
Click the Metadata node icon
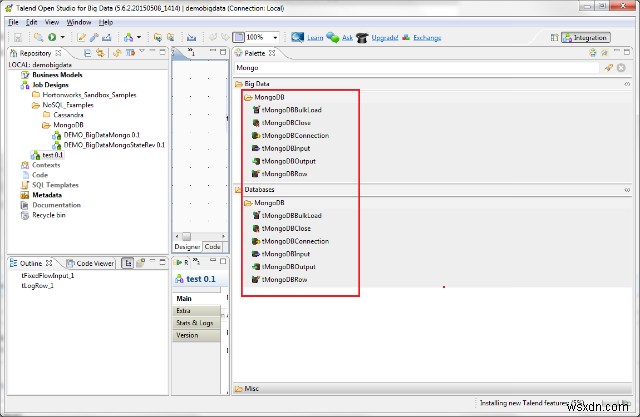pyautogui.click(x=25, y=195)
